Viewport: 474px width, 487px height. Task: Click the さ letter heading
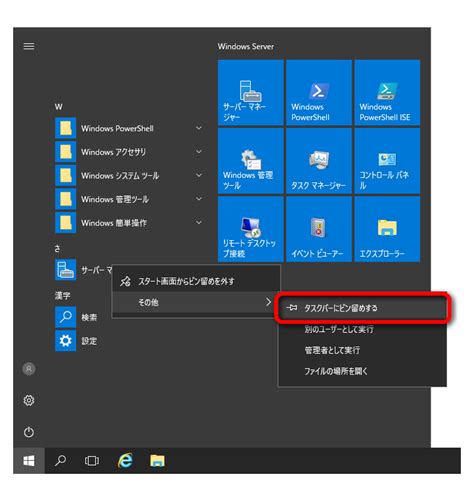point(58,249)
